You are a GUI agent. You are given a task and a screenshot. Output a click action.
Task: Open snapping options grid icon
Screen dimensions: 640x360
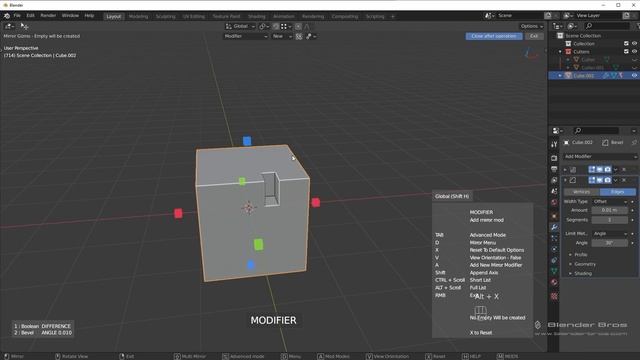pyautogui.click(x=286, y=26)
